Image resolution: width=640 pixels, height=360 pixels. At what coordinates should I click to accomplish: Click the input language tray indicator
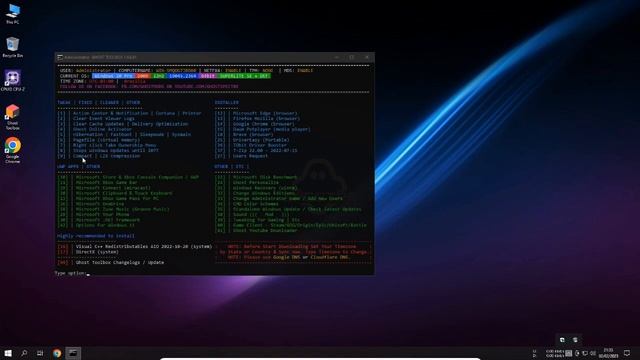tap(569, 353)
